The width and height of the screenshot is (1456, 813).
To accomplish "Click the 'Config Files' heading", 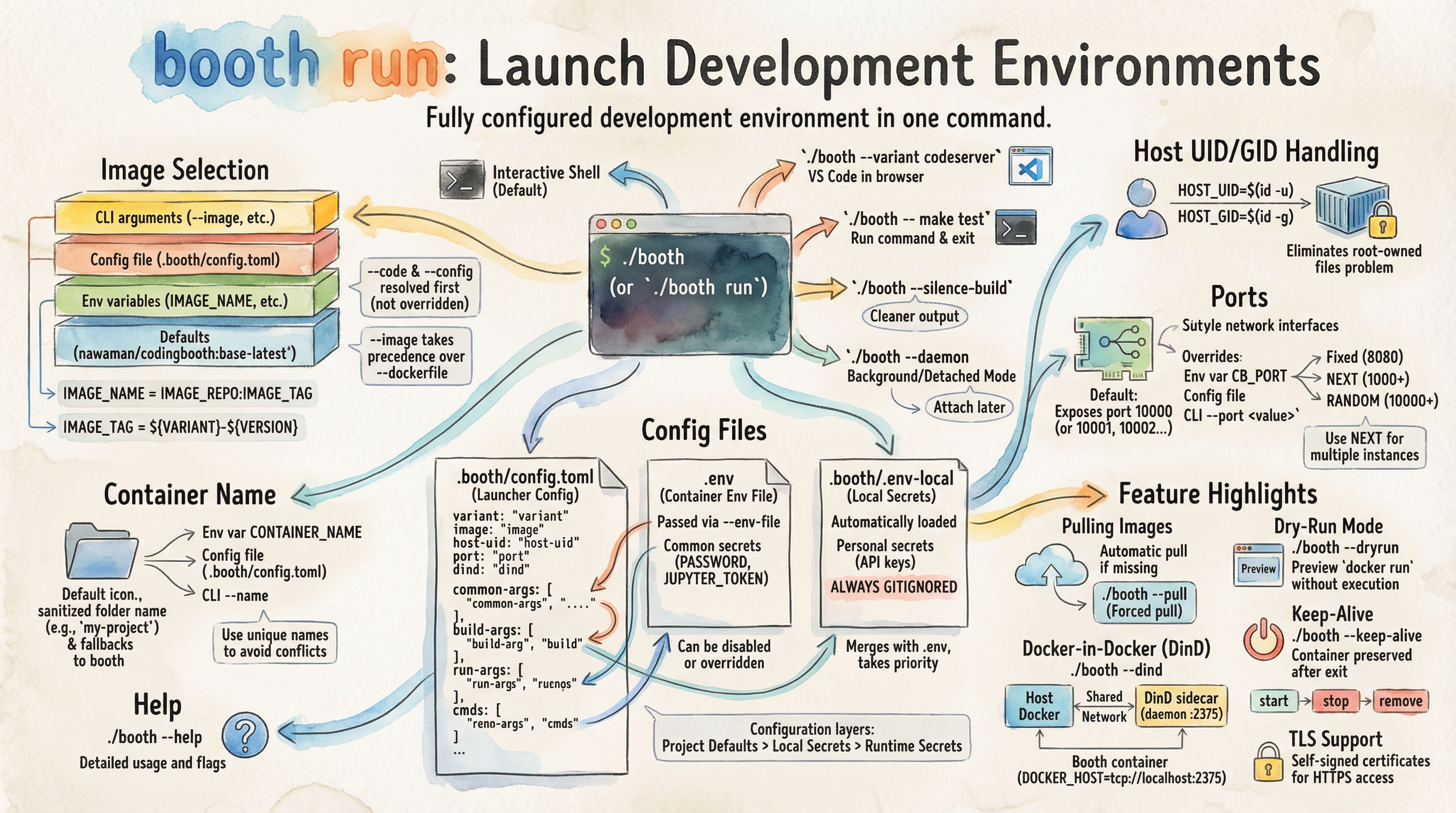I will point(703,430).
